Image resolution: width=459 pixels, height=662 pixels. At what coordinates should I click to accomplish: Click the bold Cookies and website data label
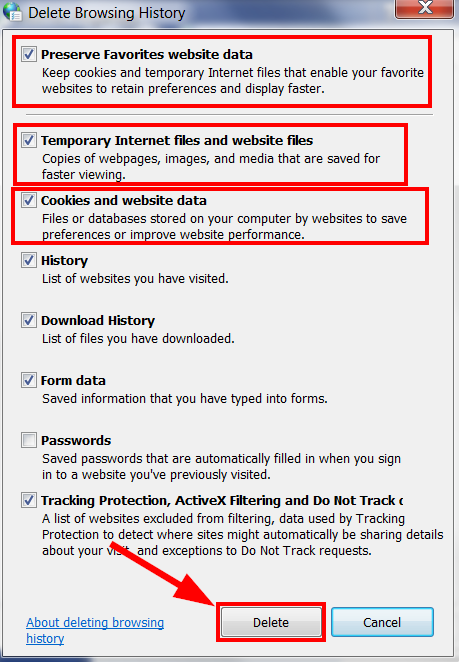[124, 200]
